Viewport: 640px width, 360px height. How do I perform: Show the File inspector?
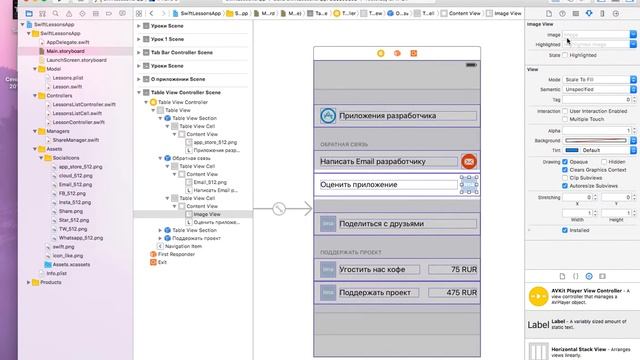[x=549, y=13]
